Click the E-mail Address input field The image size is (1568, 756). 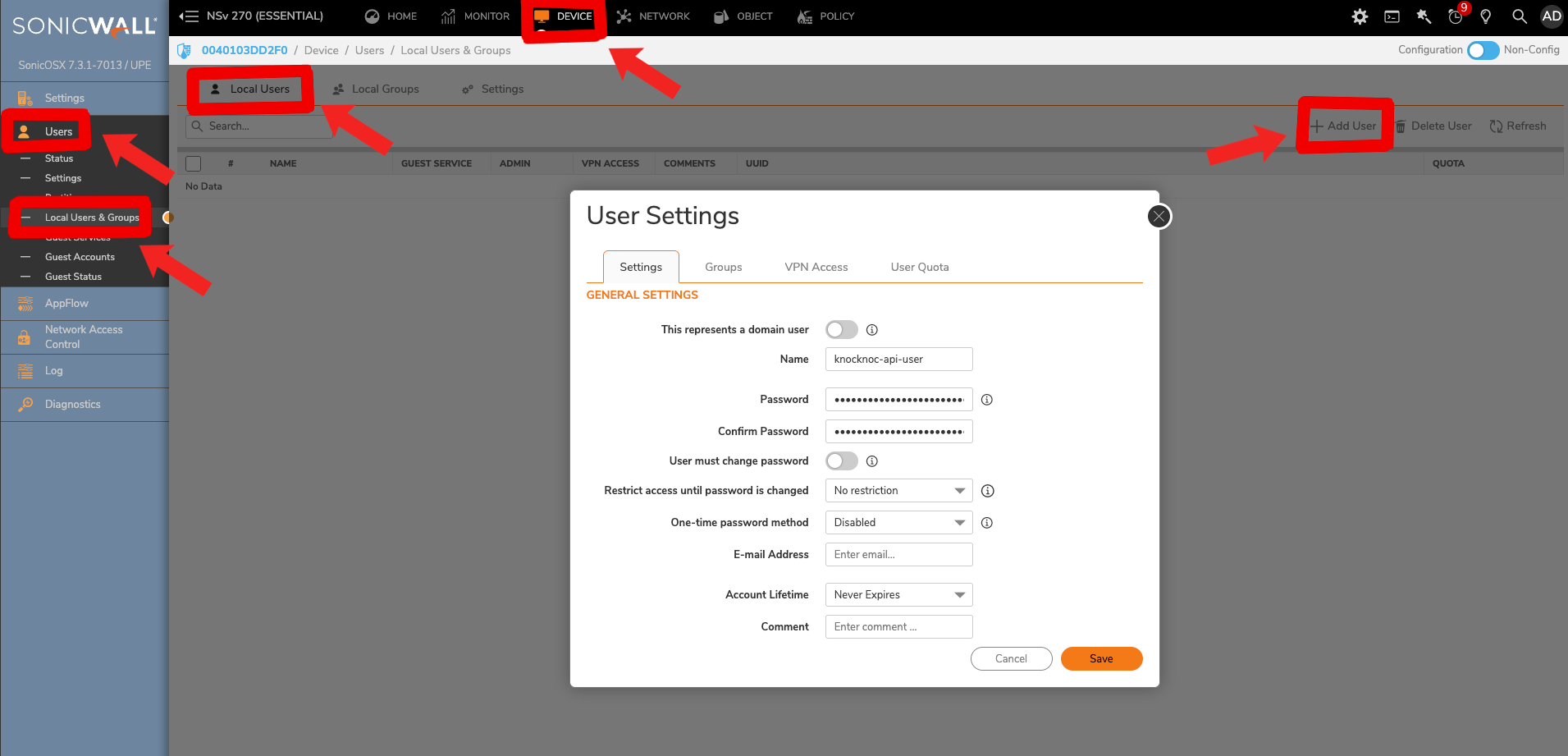(x=898, y=554)
